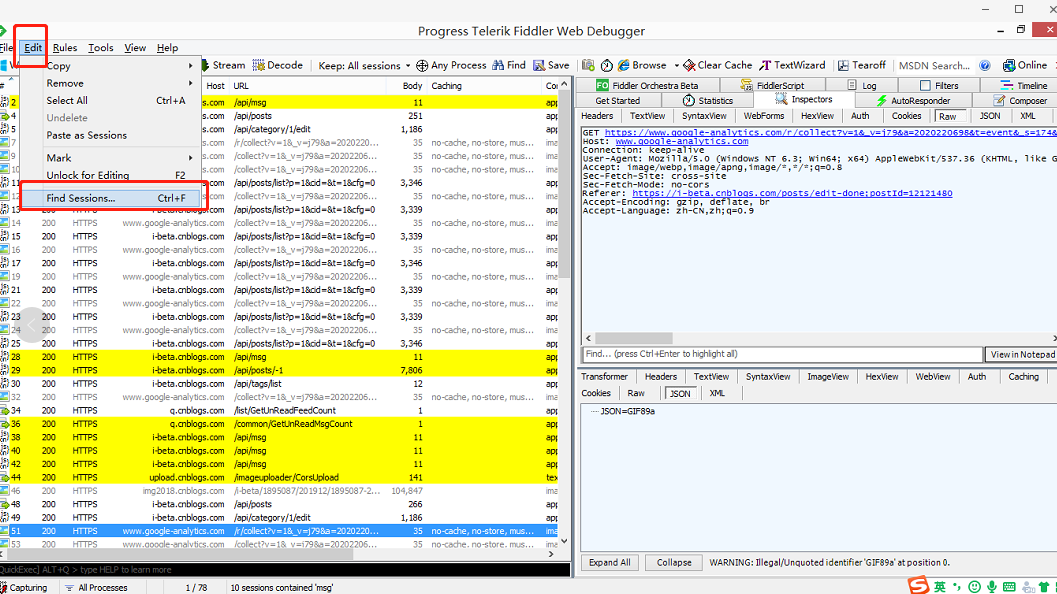
Task: Expand the Browse dropdown arrow
Action: [676, 65]
